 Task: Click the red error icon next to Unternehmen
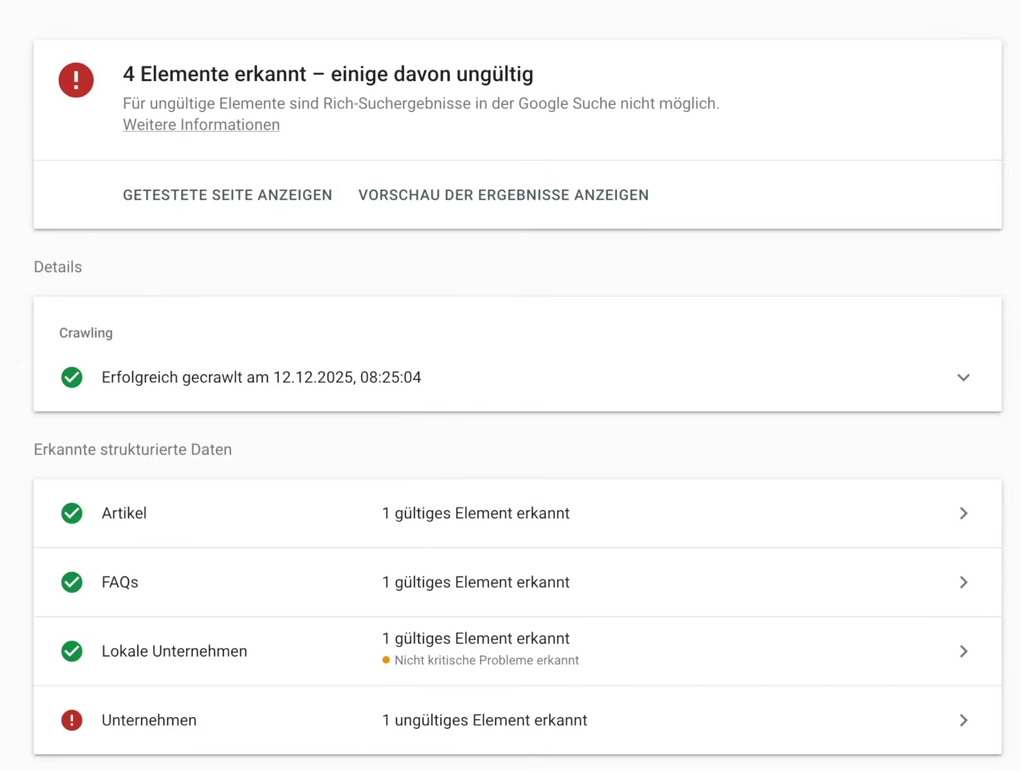71,720
